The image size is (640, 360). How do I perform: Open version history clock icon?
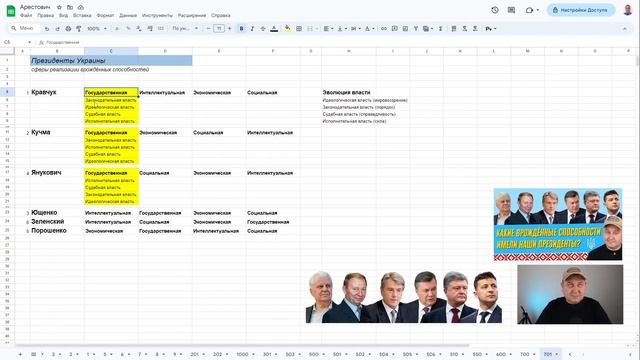click(x=495, y=10)
